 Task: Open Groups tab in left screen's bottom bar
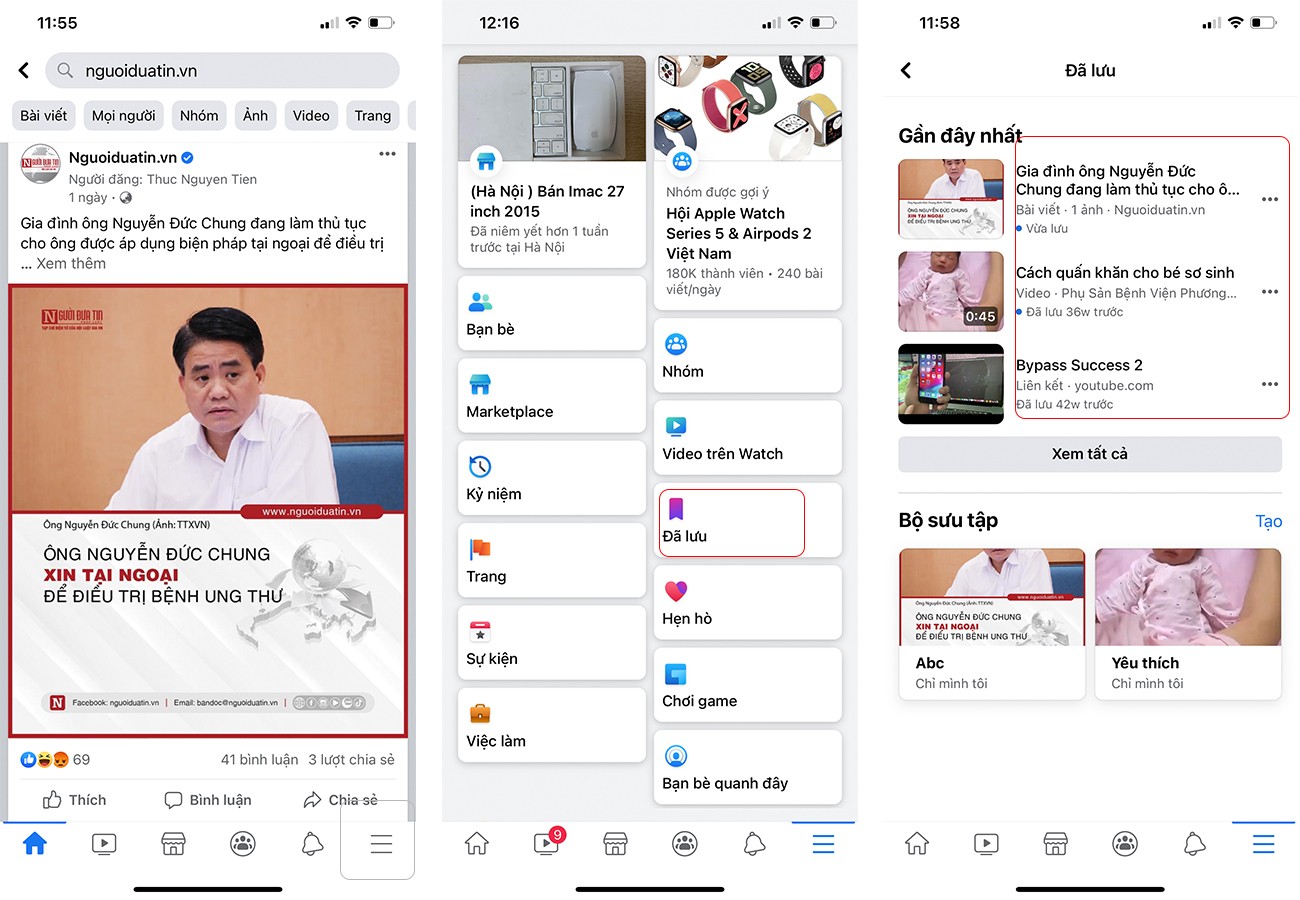(x=243, y=844)
